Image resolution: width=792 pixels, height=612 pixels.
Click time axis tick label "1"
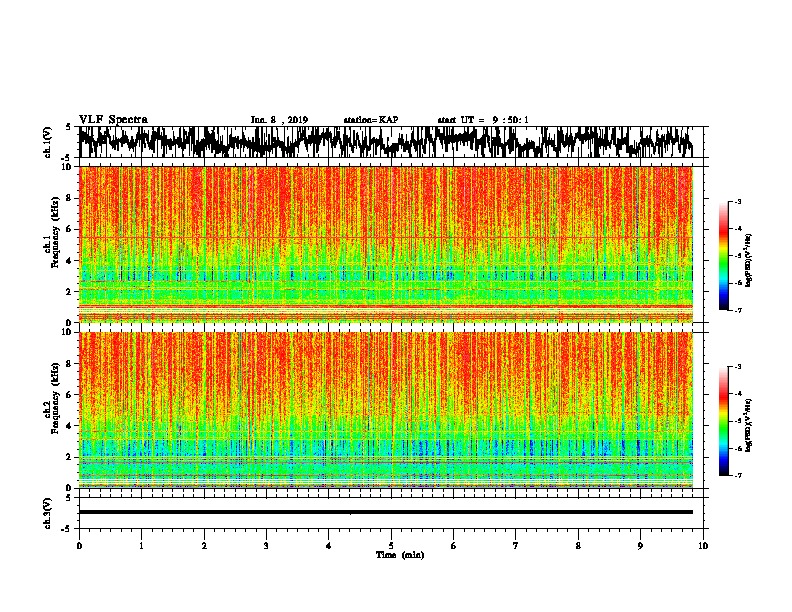(141, 546)
